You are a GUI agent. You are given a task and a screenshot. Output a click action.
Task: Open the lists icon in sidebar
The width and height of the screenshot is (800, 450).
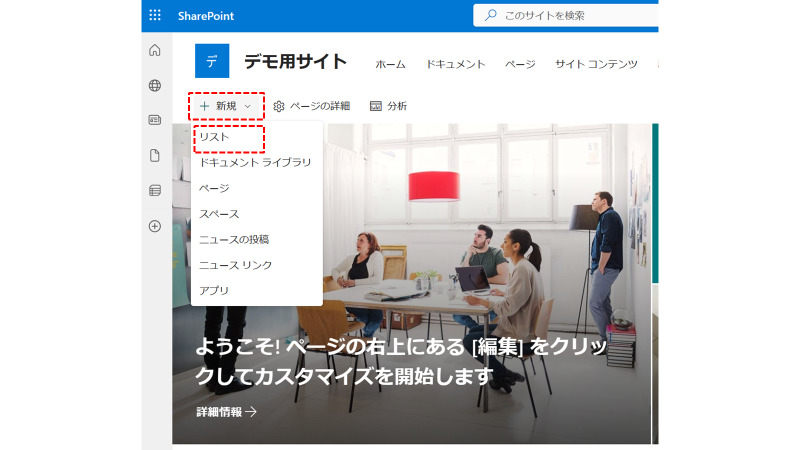[x=155, y=190]
